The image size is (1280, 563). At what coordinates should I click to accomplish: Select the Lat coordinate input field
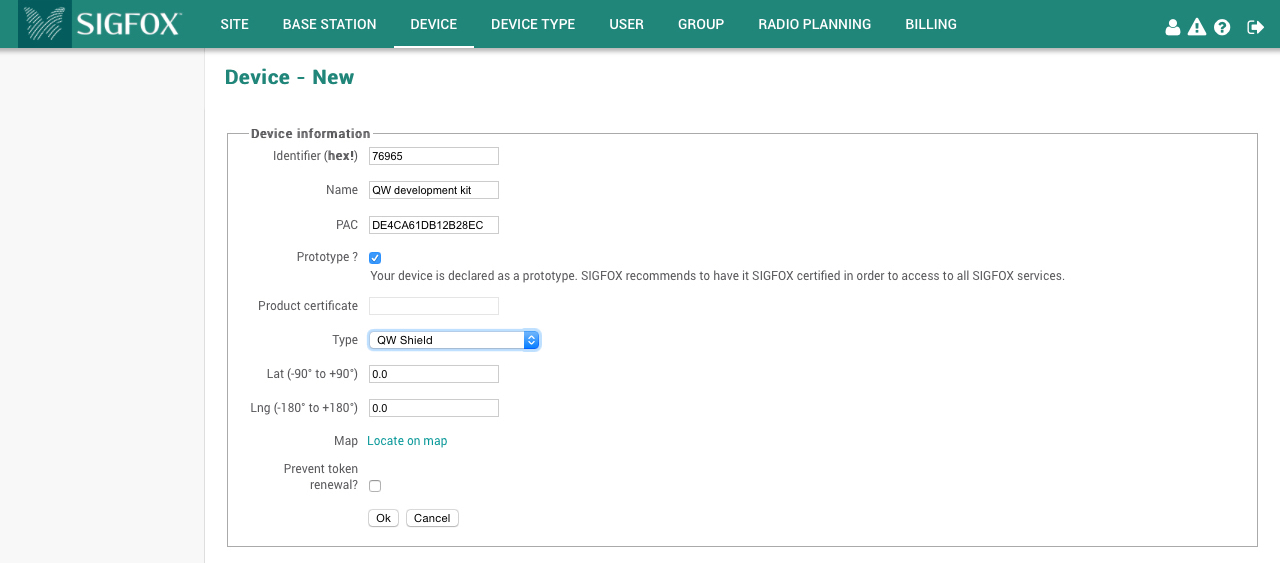[433, 374]
